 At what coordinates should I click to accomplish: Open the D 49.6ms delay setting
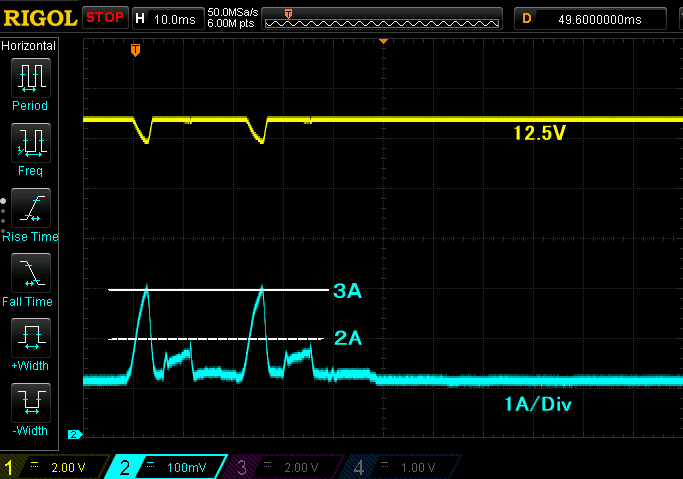(x=590, y=17)
